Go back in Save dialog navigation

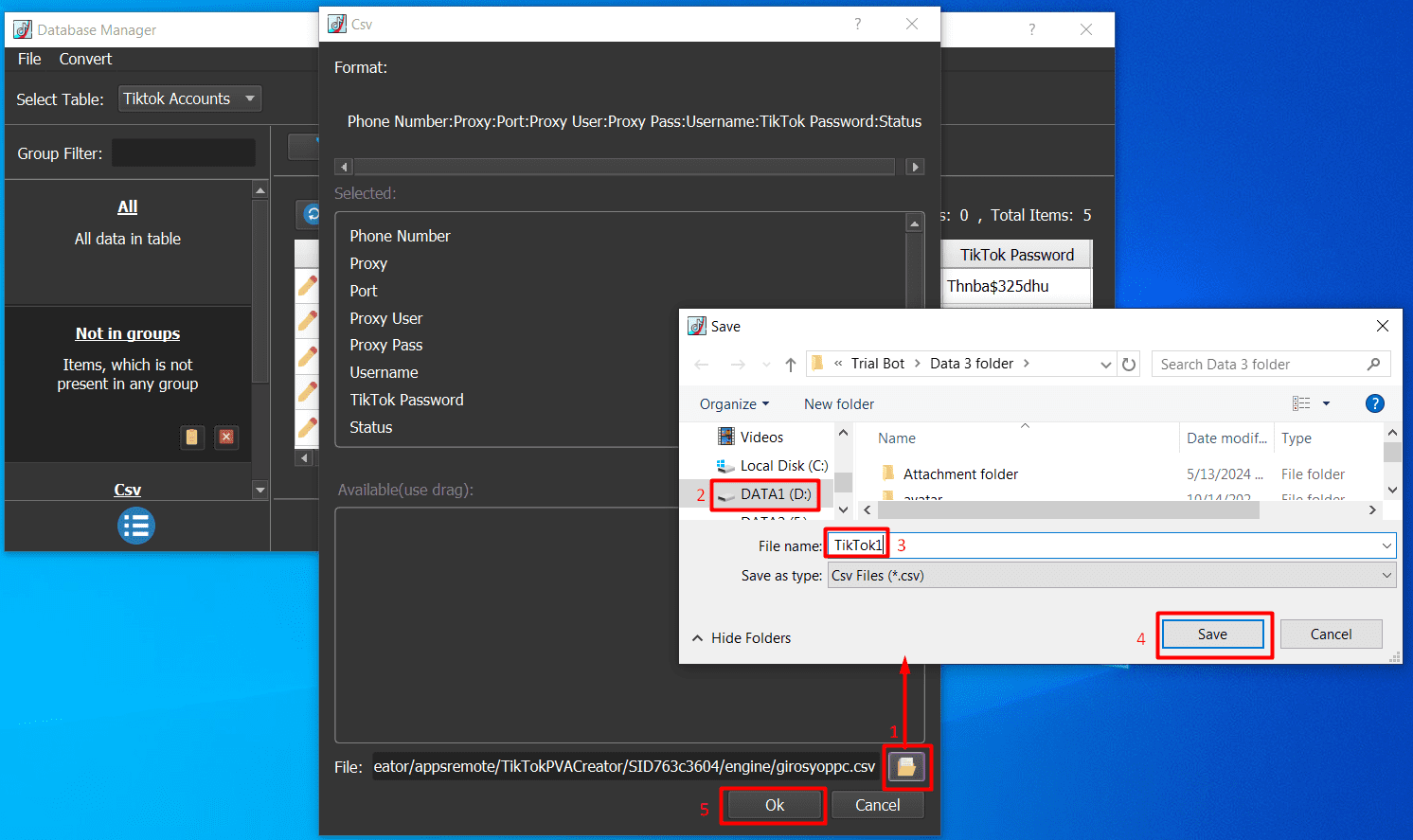(x=702, y=365)
